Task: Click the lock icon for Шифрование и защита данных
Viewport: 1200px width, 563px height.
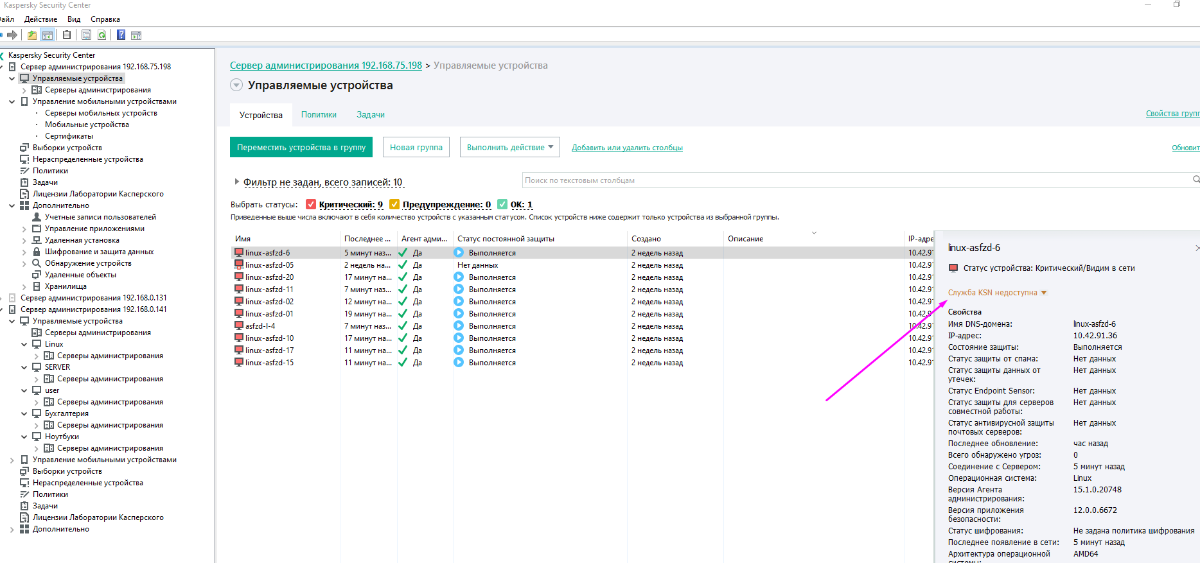Action: coord(36,252)
